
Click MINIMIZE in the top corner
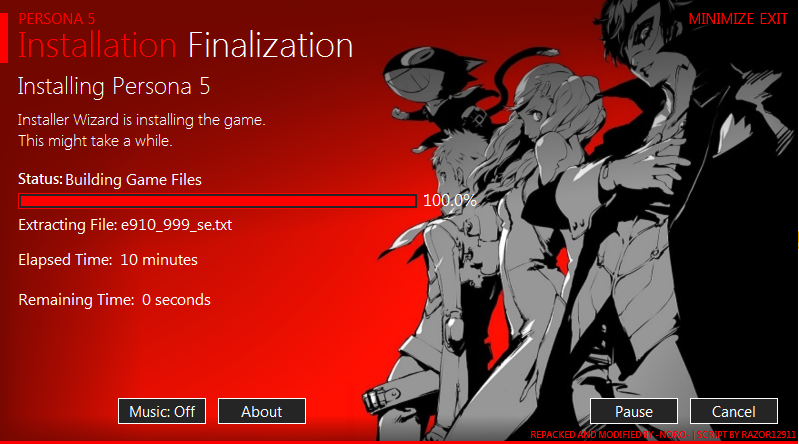coord(721,19)
